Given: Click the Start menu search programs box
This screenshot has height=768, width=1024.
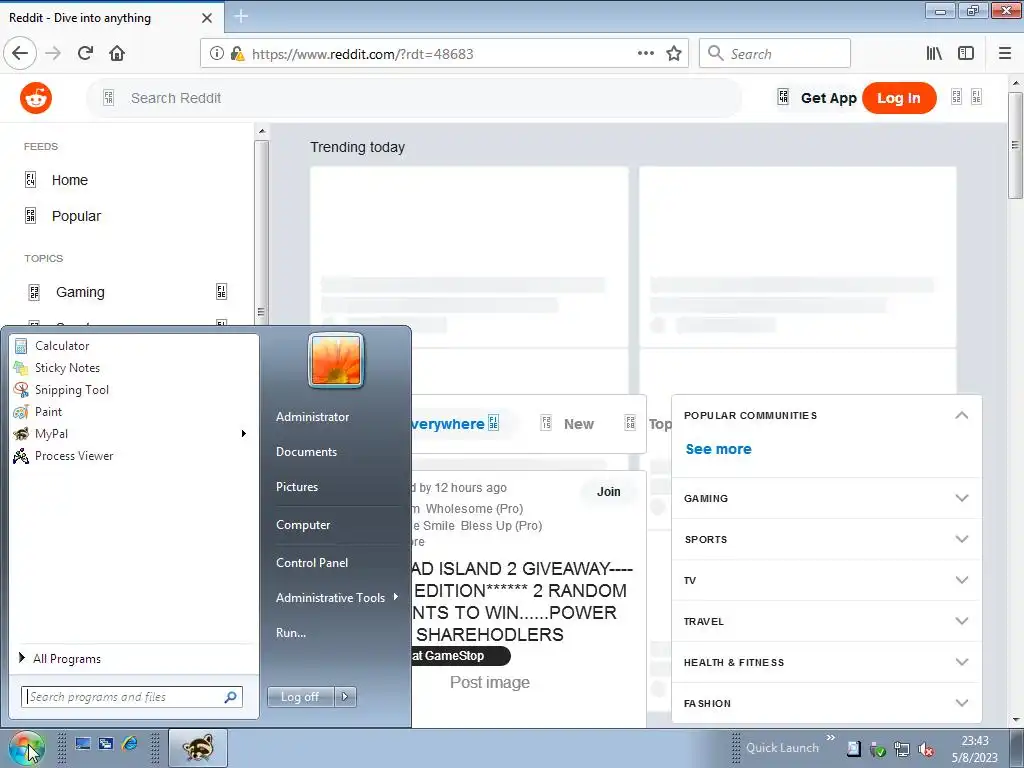Looking at the screenshot, I should (x=132, y=697).
